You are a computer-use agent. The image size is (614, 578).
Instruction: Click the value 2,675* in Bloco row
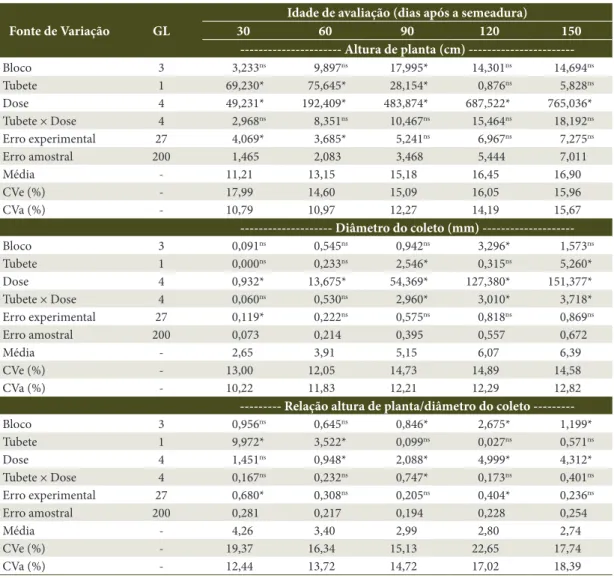click(493, 424)
